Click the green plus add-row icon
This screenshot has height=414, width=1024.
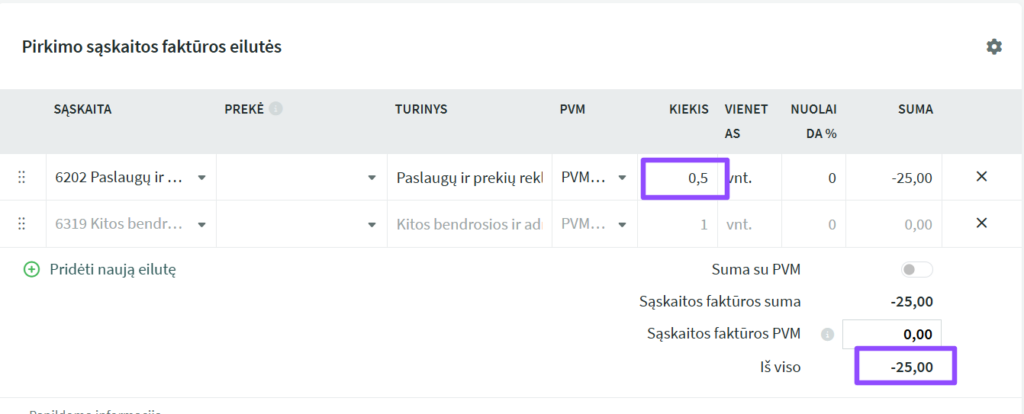pyautogui.click(x=31, y=269)
